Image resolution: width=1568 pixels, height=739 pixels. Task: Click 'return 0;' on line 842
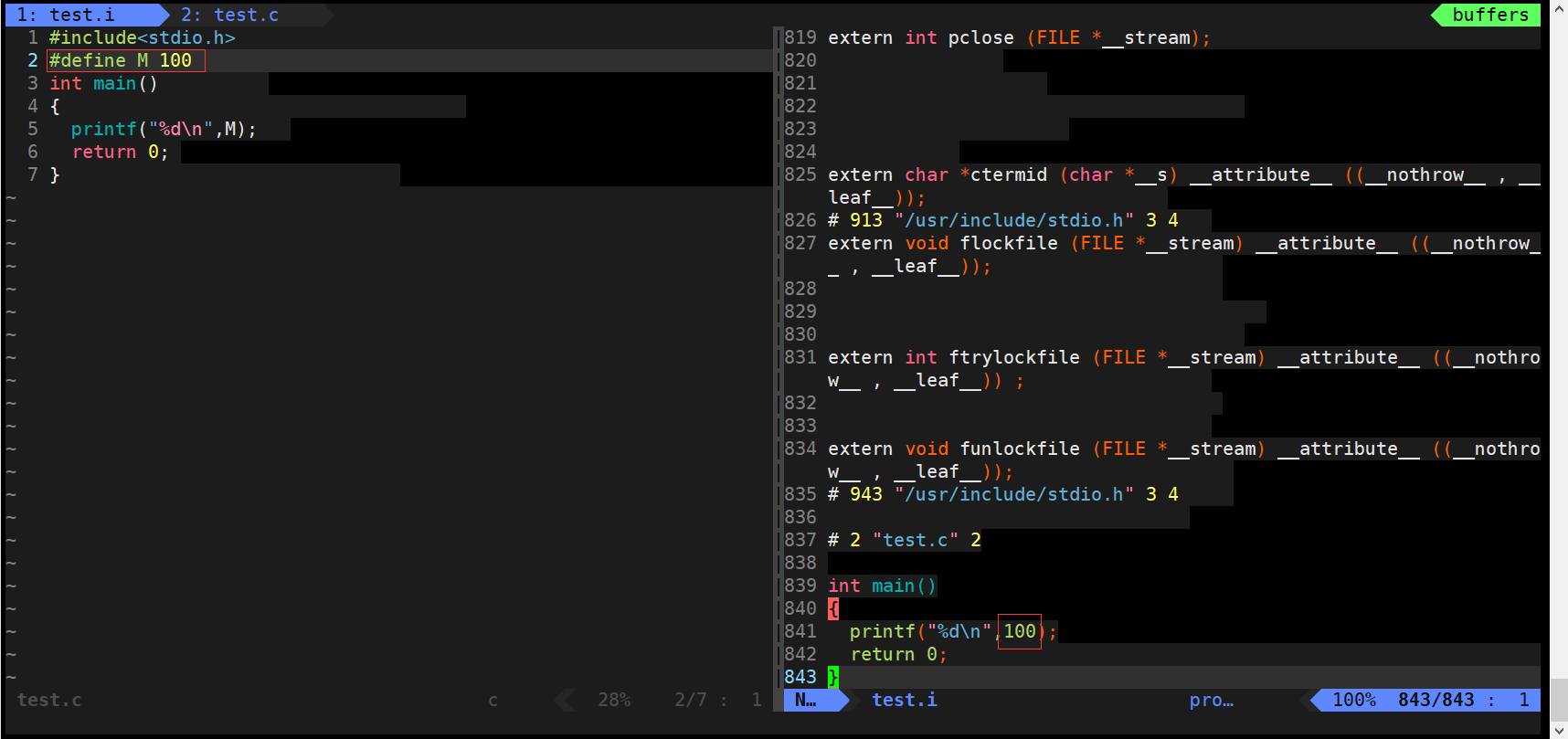(899, 654)
